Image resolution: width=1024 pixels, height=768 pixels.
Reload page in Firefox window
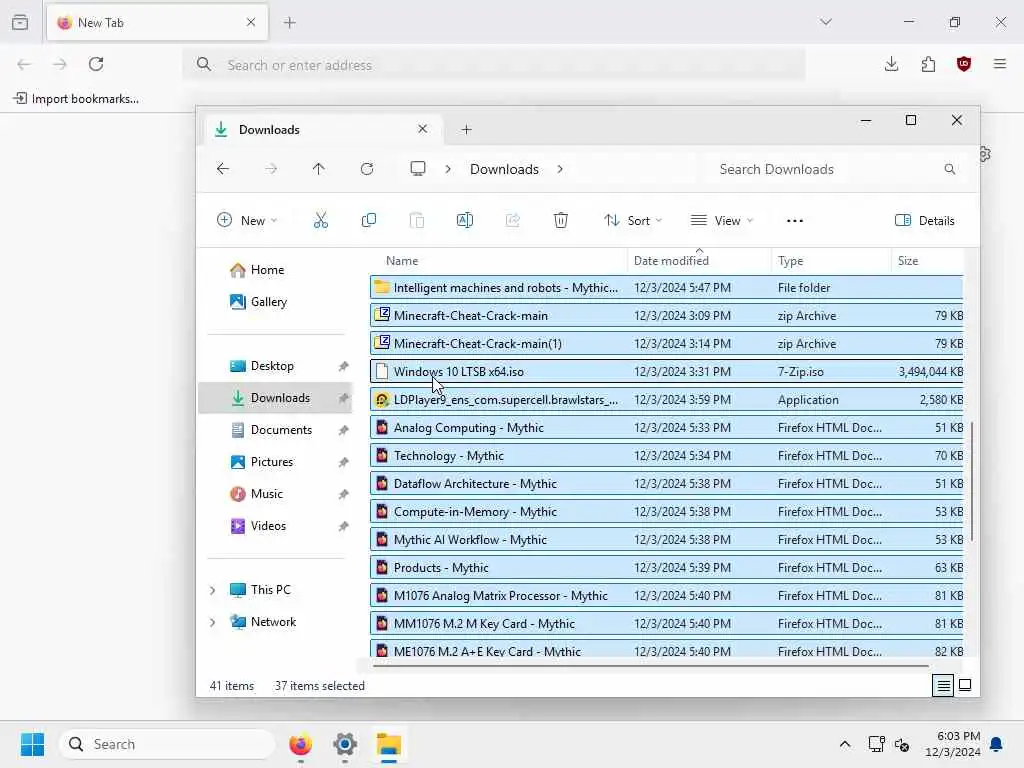click(96, 64)
